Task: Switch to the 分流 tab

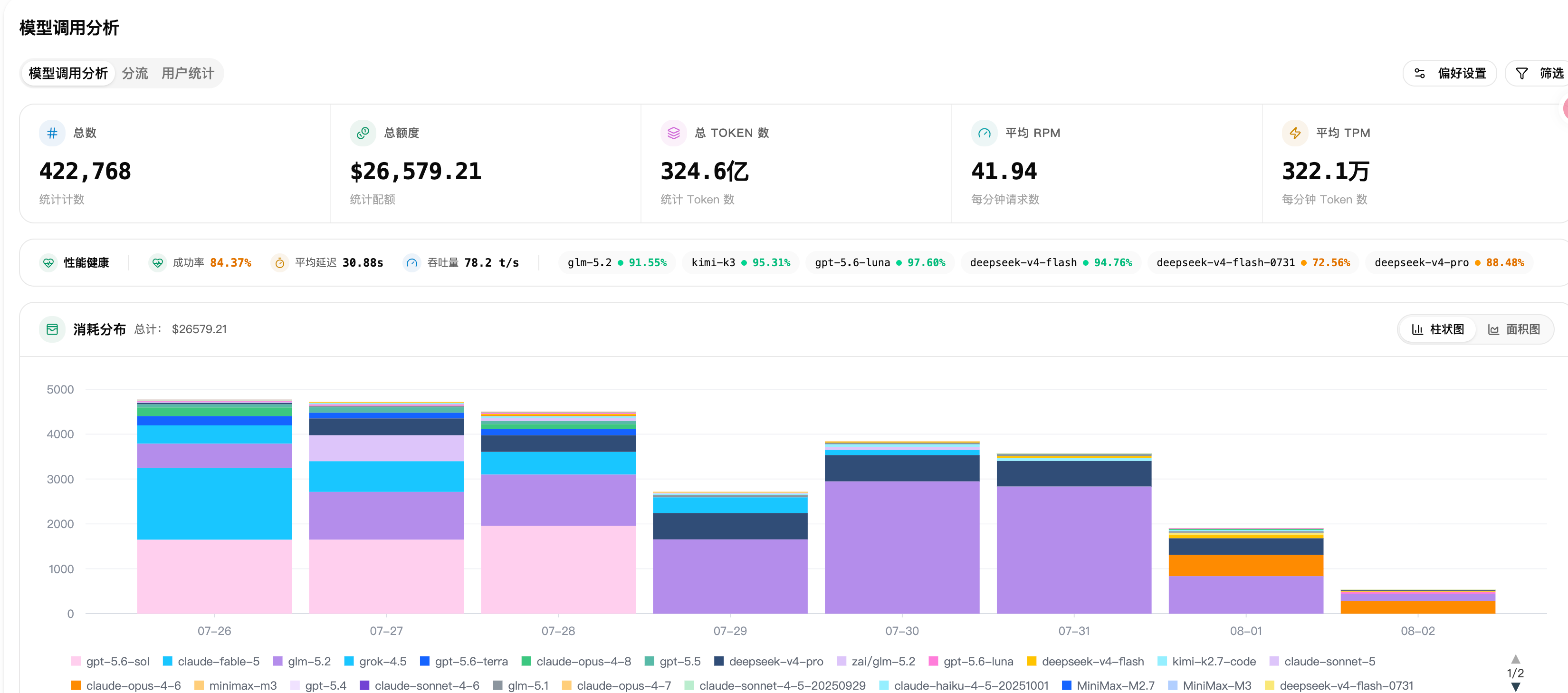Action: click(x=135, y=73)
